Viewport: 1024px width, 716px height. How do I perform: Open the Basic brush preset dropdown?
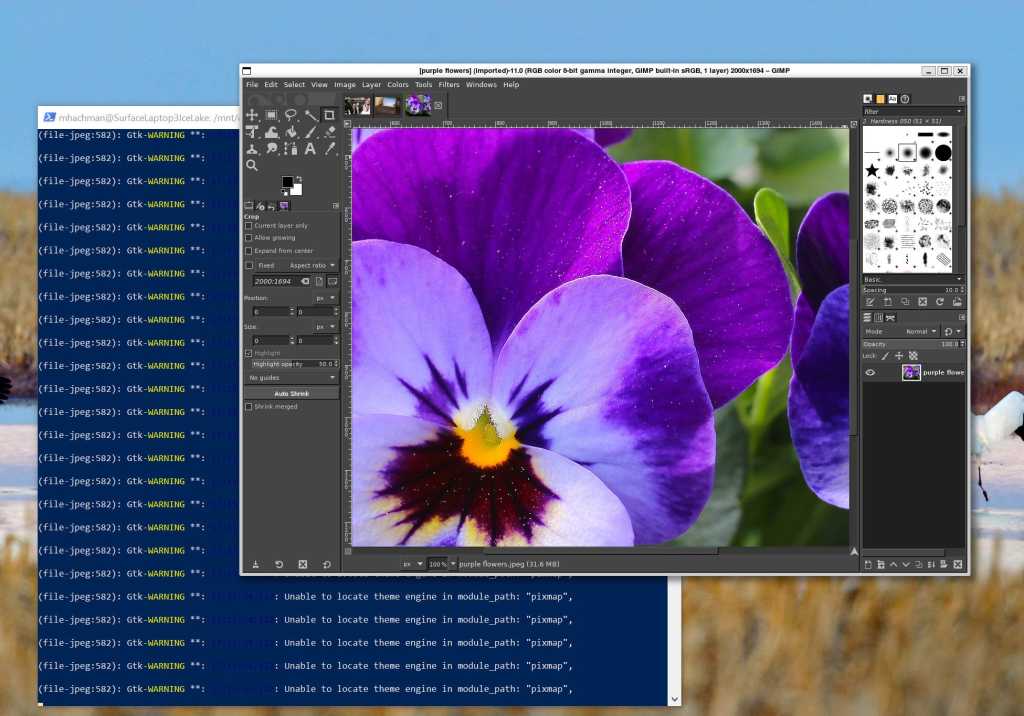pos(912,280)
